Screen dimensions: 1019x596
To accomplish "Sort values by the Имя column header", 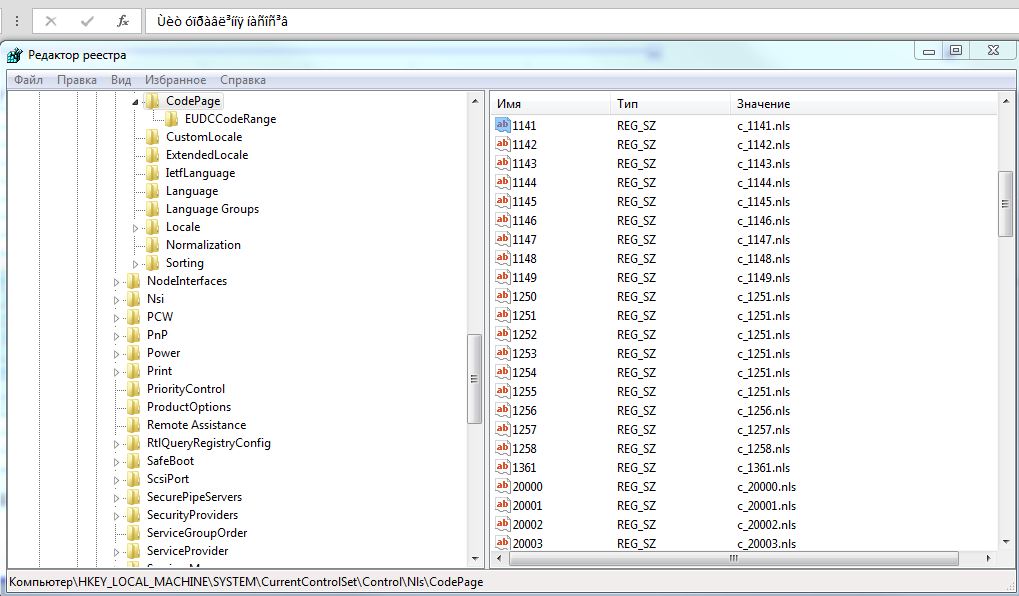I will click(550, 104).
